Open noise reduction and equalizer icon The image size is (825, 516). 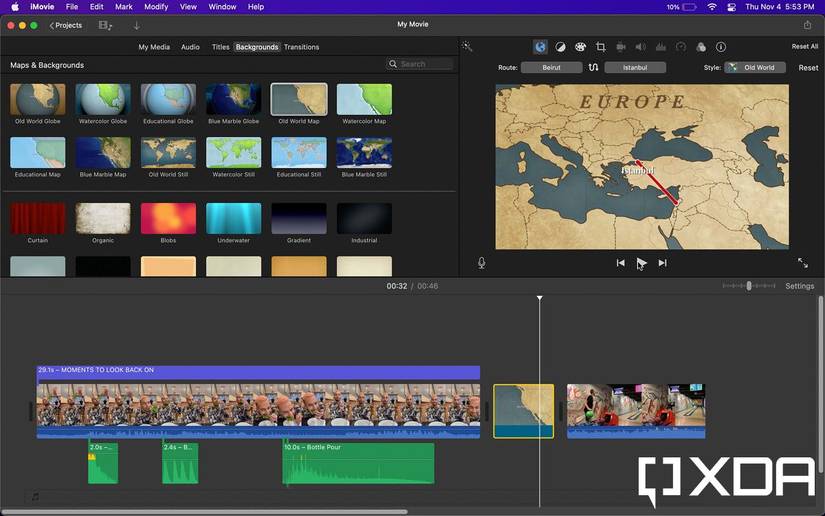[660, 47]
